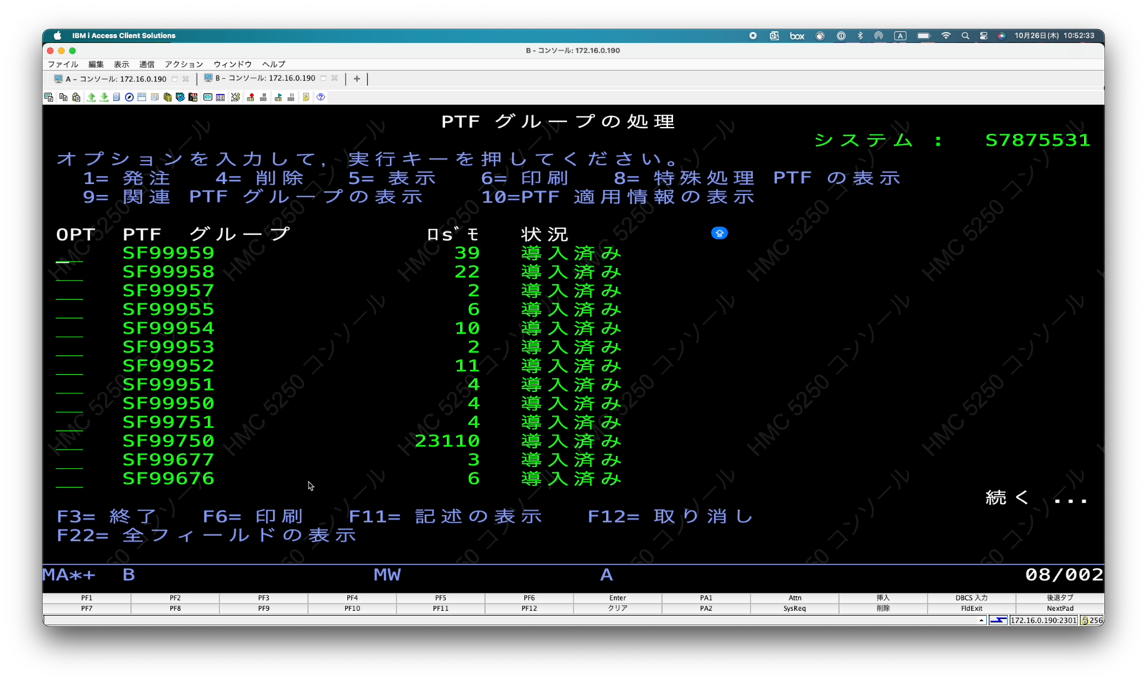Click the yellow-green box toolbar icon
1146x682 pixels.
click(168, 97)
